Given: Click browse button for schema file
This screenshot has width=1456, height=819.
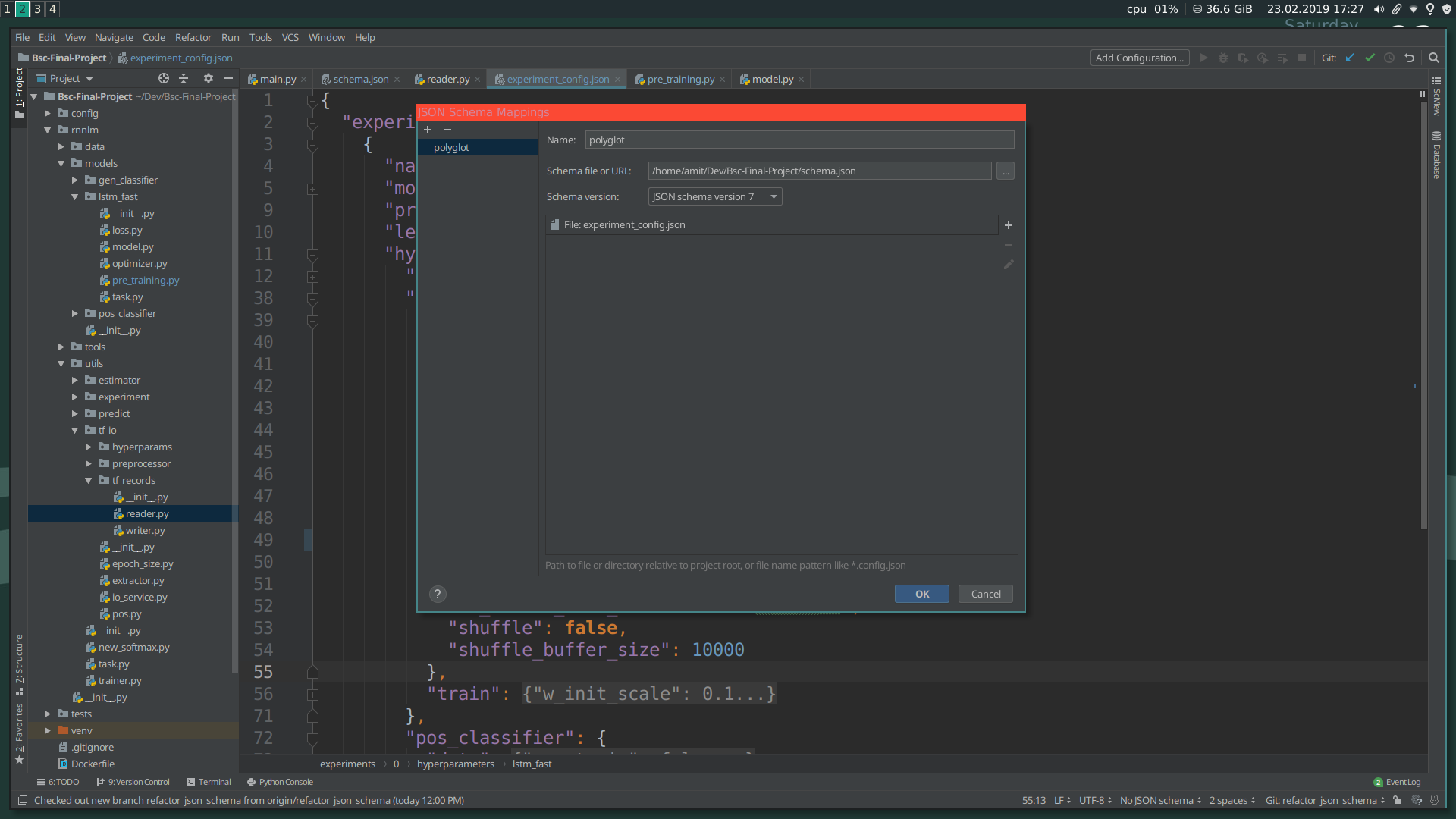Looking at the screenshot, I should coord(1006,171).
